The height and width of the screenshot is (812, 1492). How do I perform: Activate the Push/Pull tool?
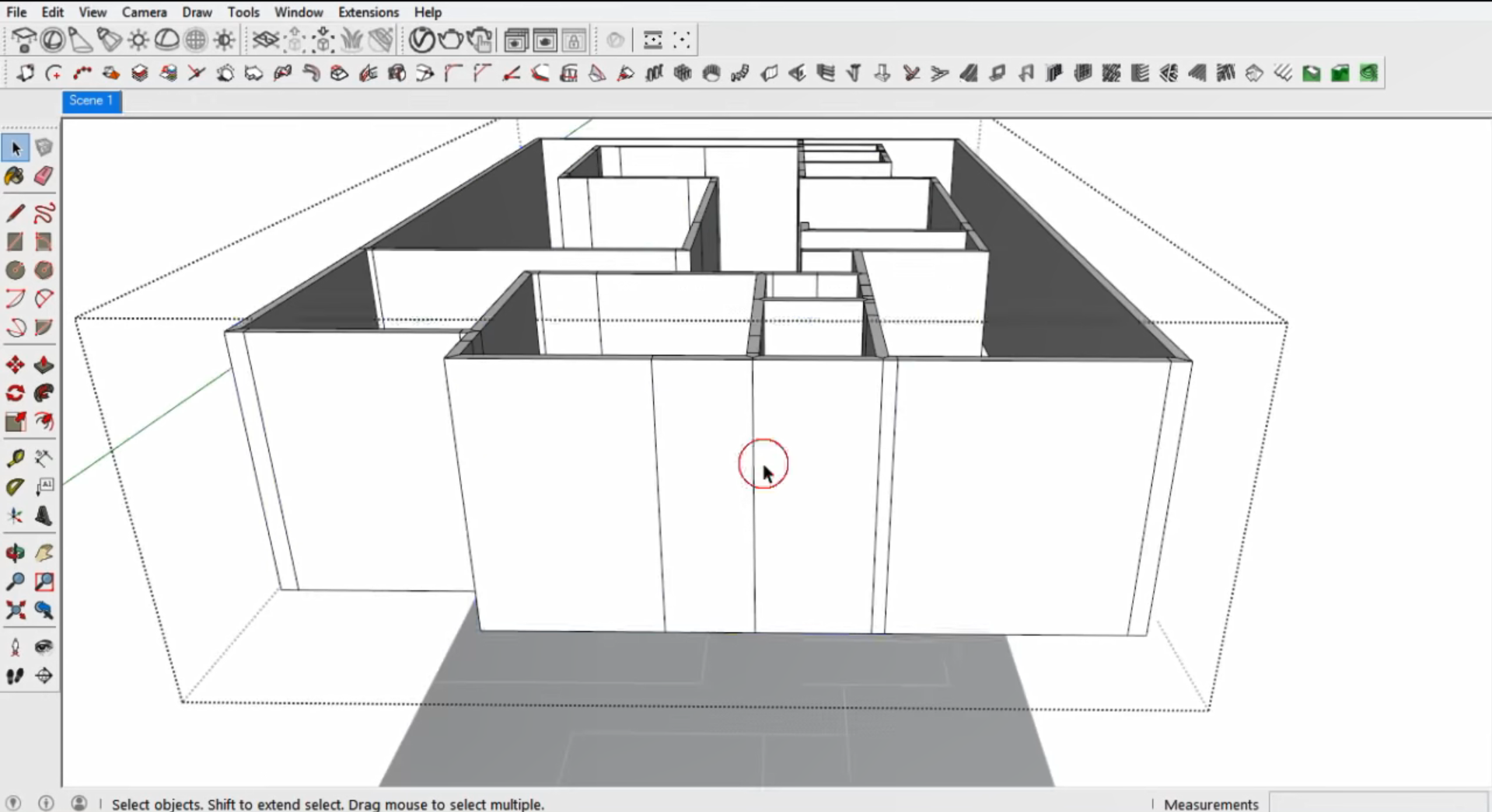(44, 364)
